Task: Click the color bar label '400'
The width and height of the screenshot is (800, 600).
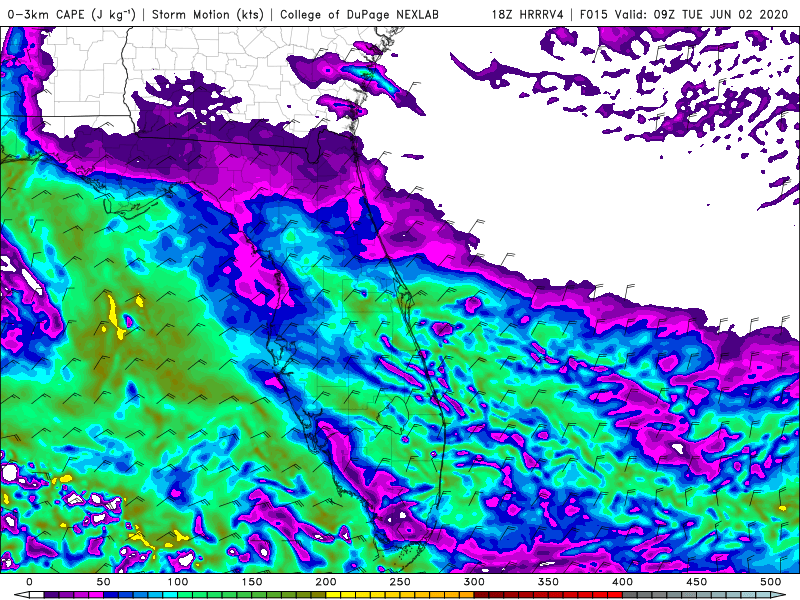Action: [x=622, y=582]
